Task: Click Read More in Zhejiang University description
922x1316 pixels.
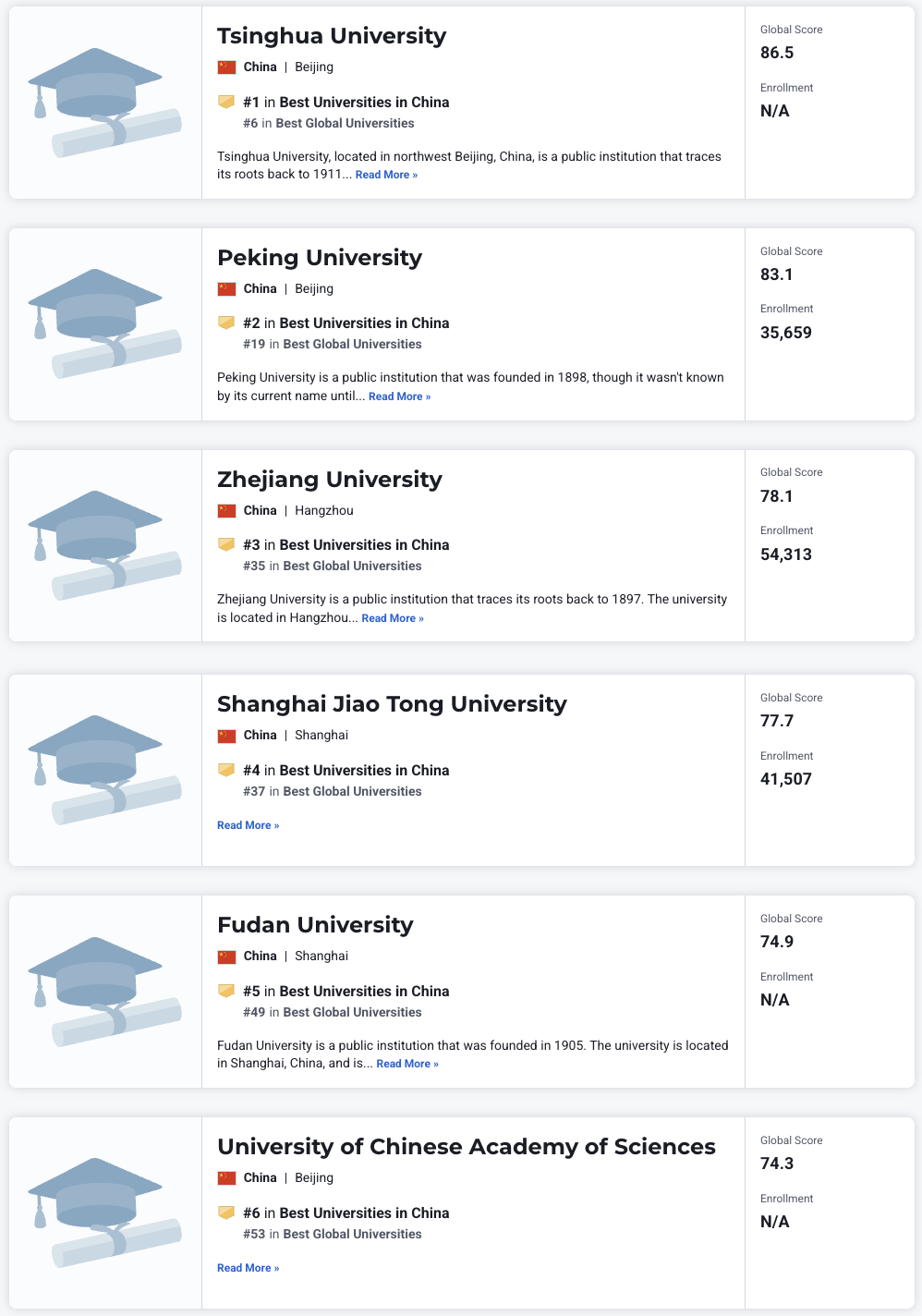Action: pyautogui.click(x=393, y=618)
